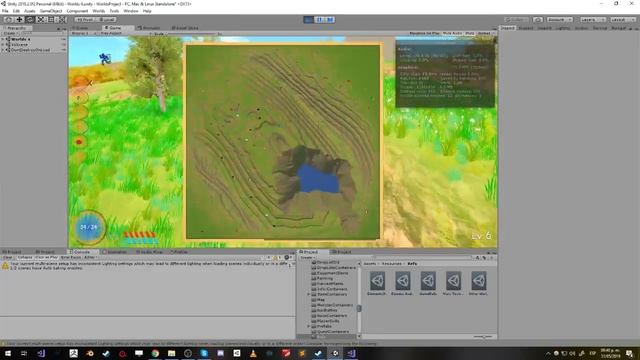Toggle console warning messages filter
This screenshot has height=360, width=640.
[276, 258]
